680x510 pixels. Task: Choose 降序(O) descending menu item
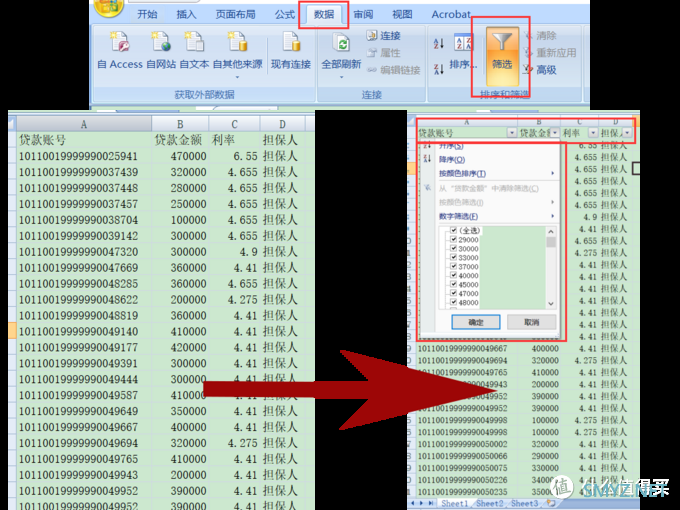point(452,159)
